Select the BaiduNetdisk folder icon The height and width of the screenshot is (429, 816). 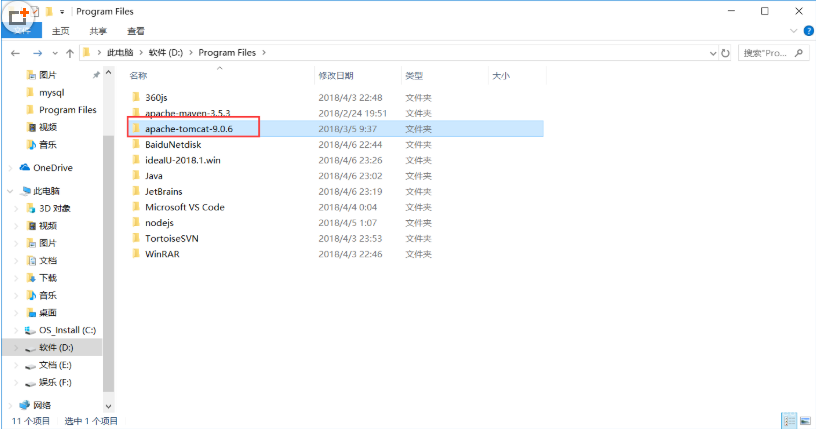pos(136,144)
